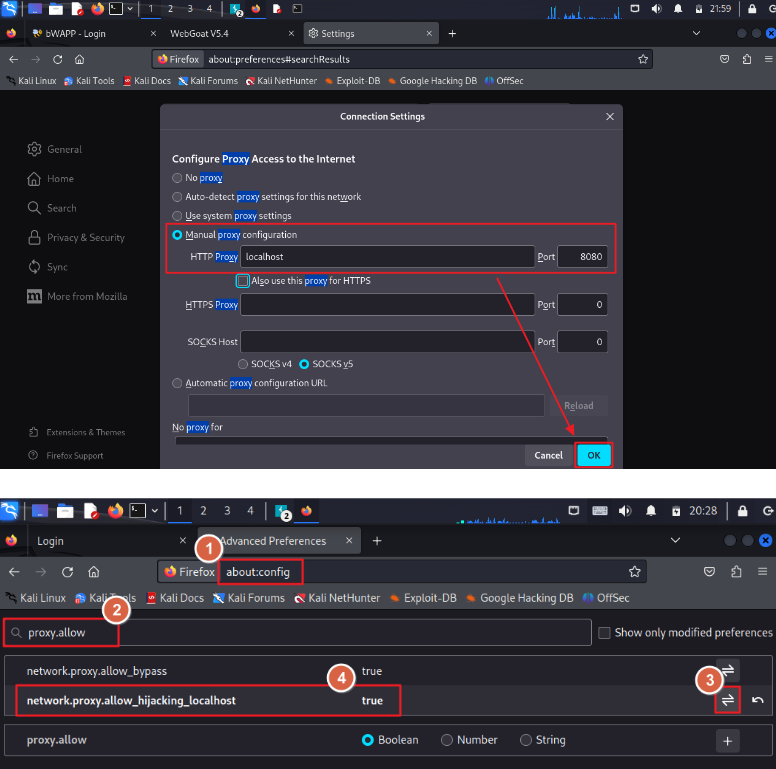Open Extensions & Themes link

pos(77,432)
